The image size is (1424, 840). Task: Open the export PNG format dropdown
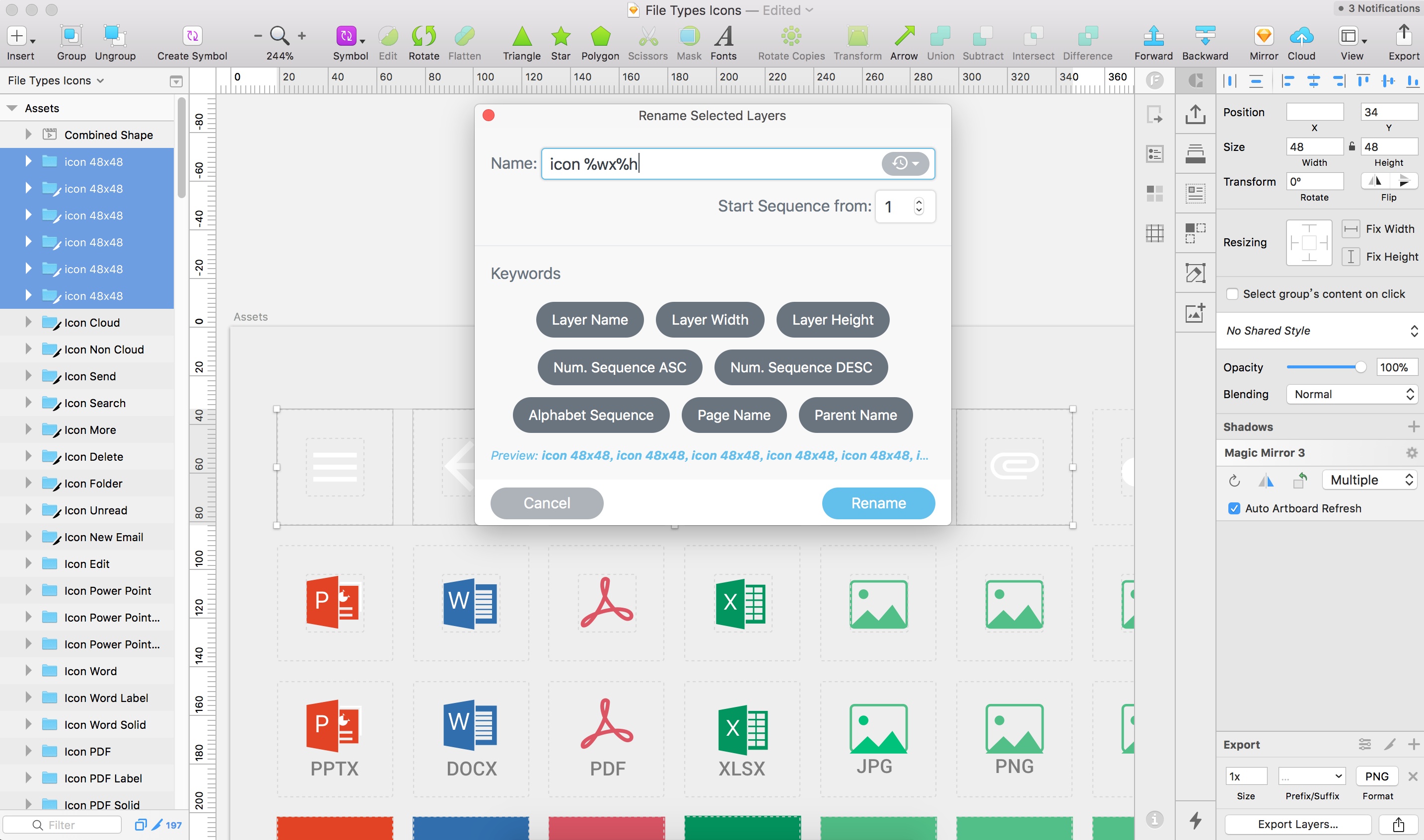click(x=1376, y=776)
